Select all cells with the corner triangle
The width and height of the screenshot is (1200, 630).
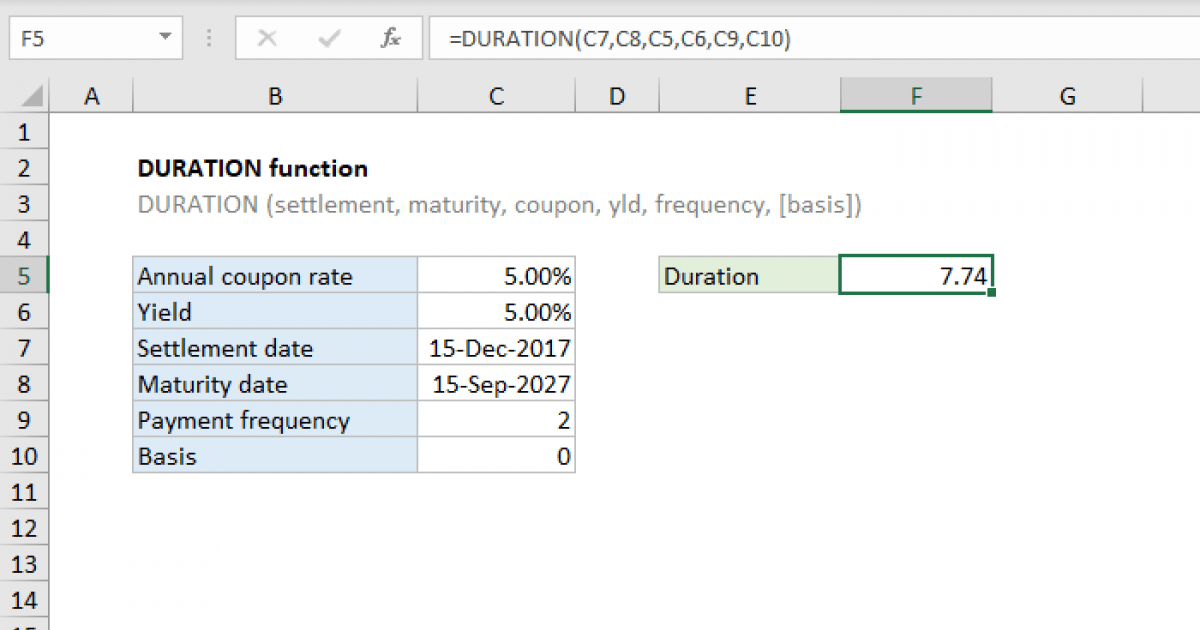click(x=30, y=95)
